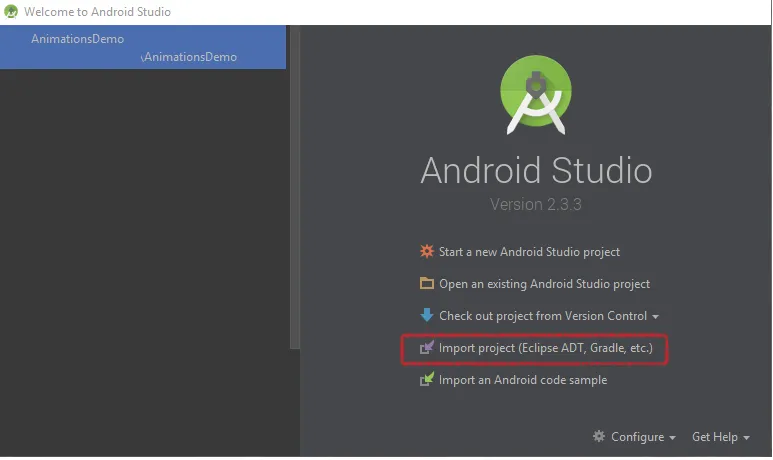Open an existing Android Studio project
Screen dimensions: 773x460
(544, 284)
